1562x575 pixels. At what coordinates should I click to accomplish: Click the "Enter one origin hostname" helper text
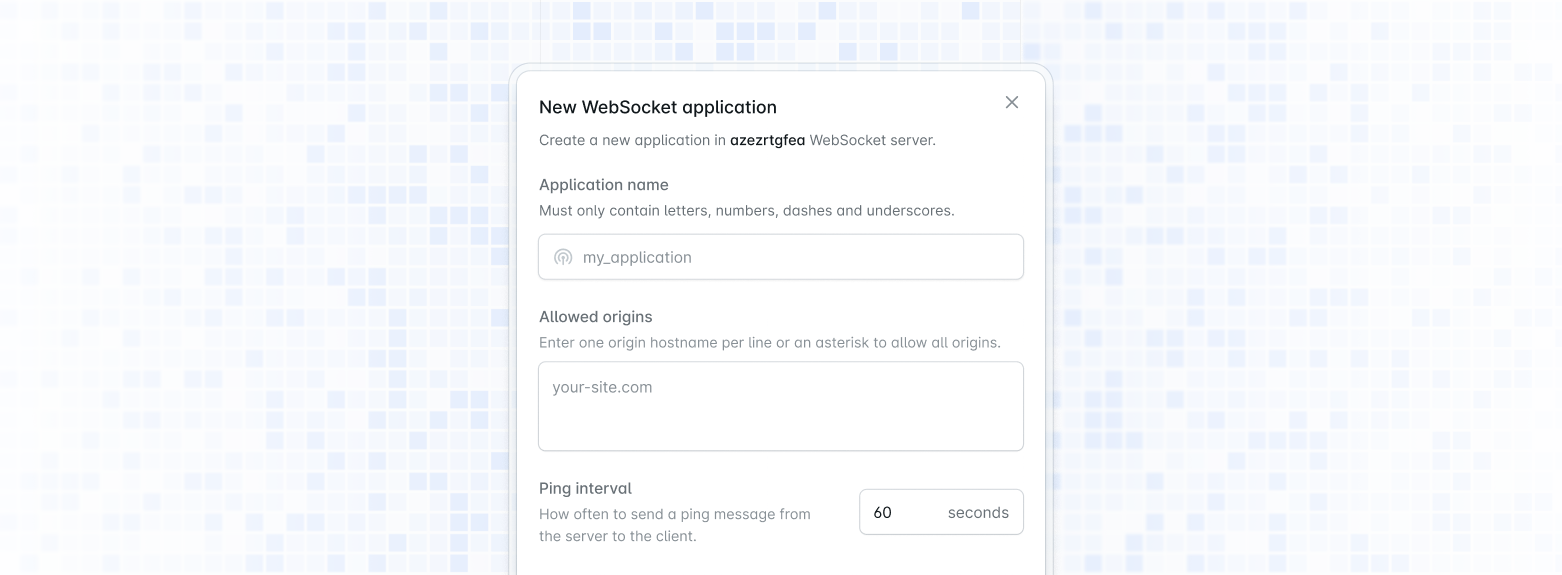[x=769, y=342]
